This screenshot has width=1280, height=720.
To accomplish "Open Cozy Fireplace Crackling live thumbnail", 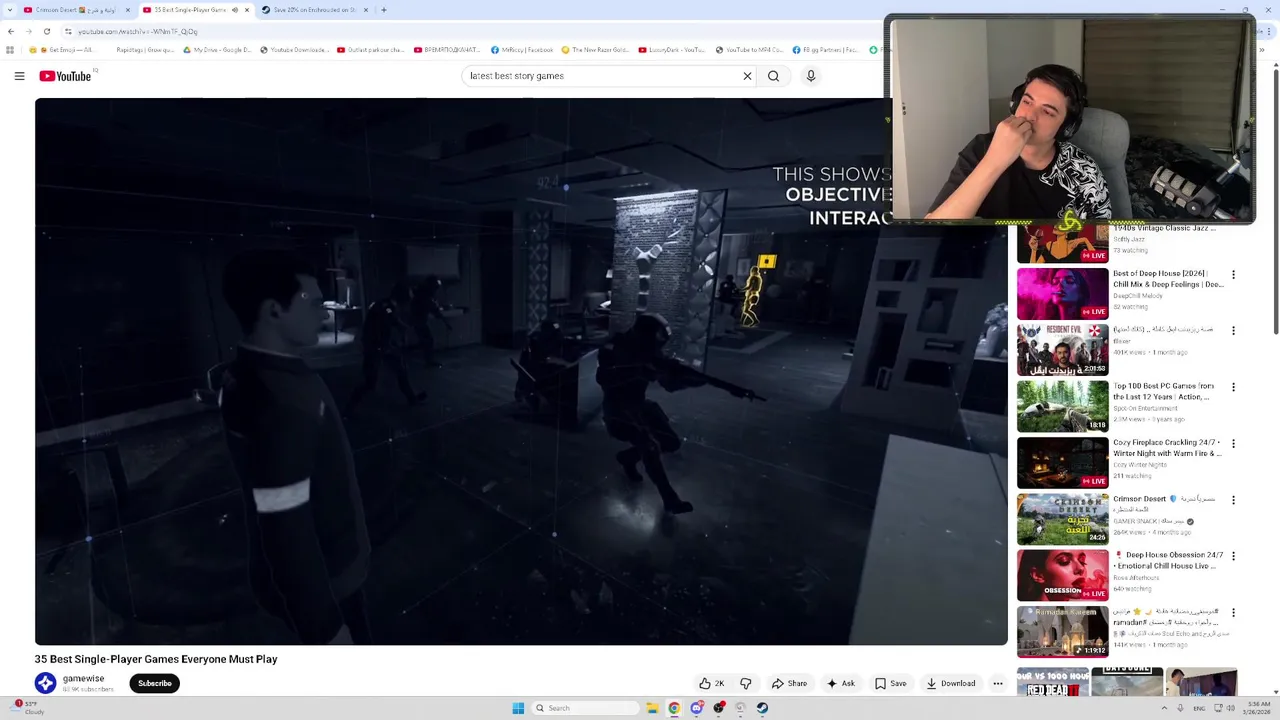I will [x=1063, y=462].
